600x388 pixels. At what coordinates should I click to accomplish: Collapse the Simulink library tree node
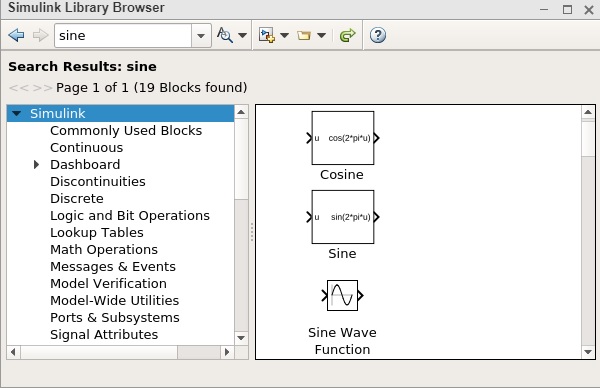16,113
